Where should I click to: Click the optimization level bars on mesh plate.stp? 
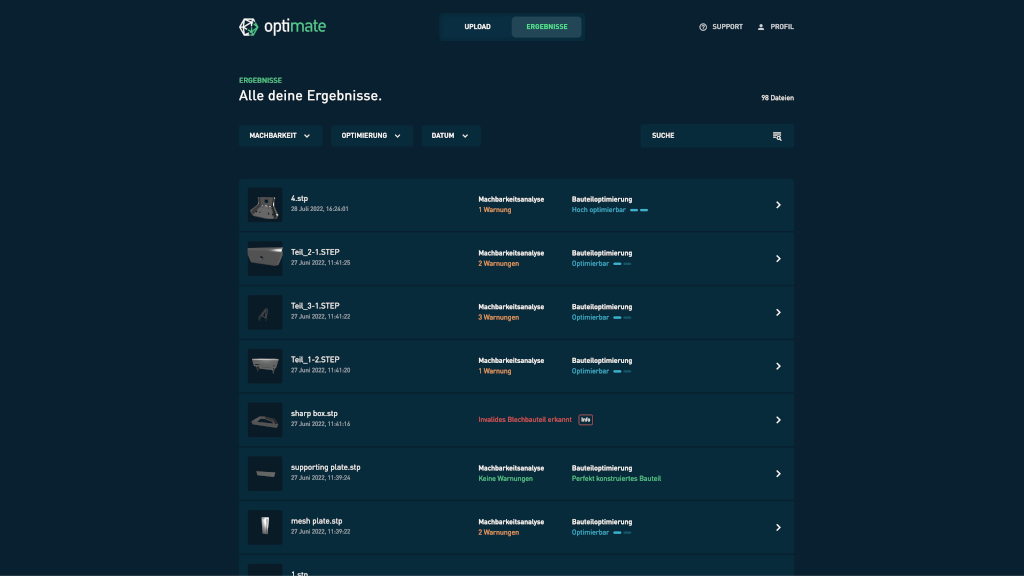coord(622,533)
